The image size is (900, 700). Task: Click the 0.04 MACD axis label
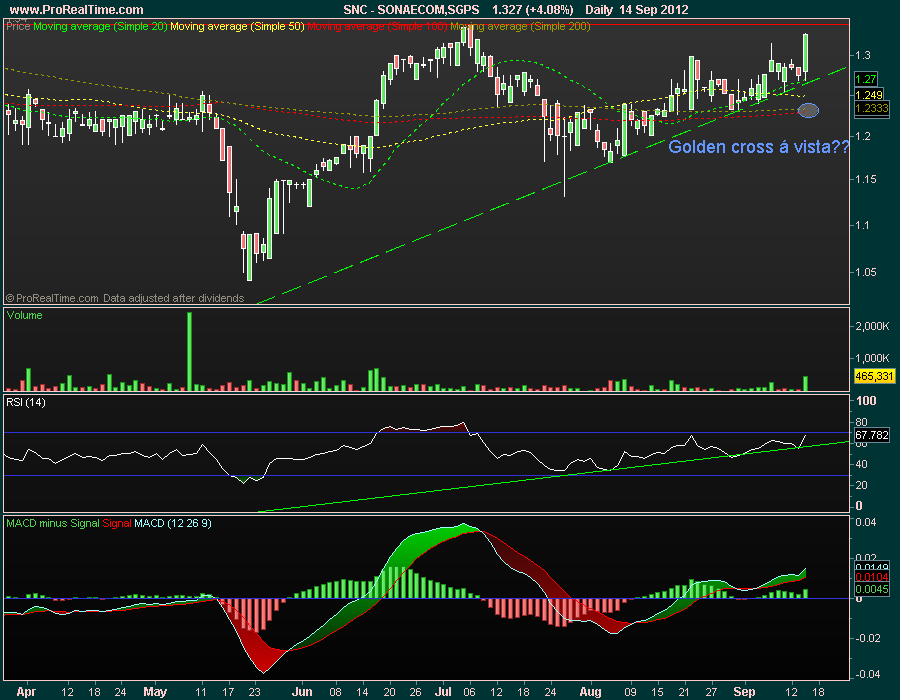pyautogui.click(x=866, y=522)
